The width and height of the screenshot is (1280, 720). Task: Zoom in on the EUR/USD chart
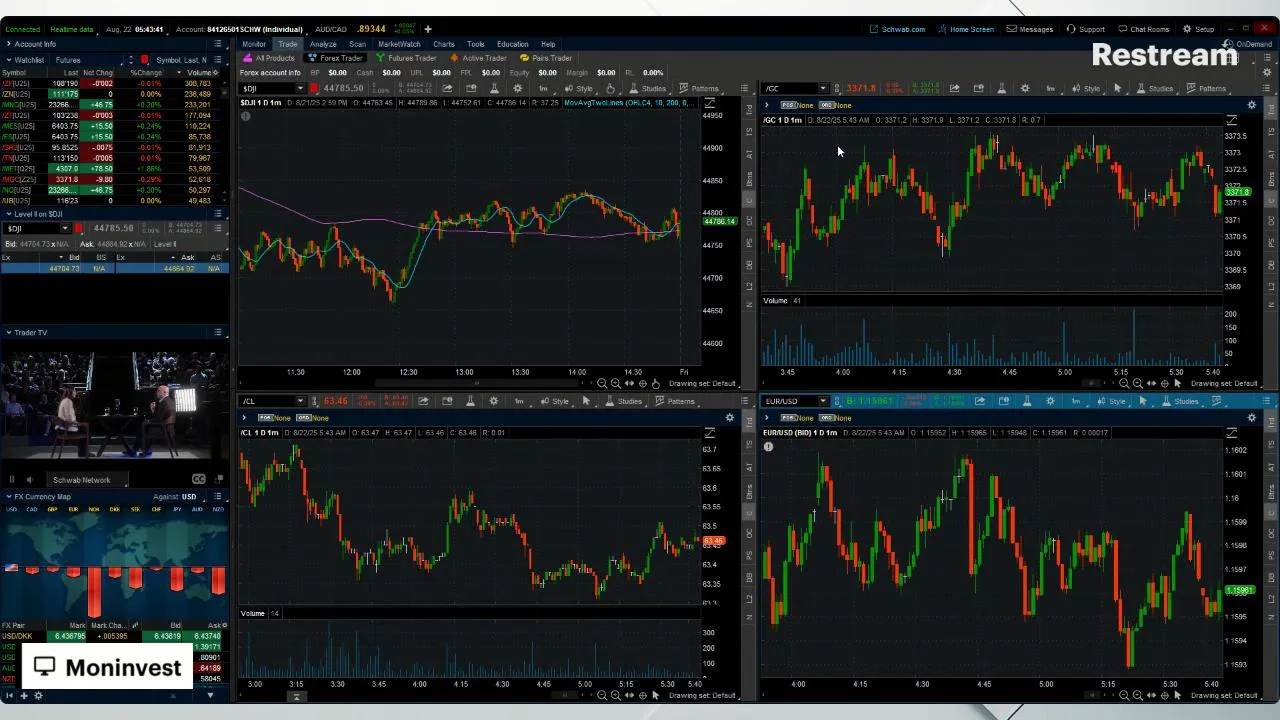(1138, 695)
